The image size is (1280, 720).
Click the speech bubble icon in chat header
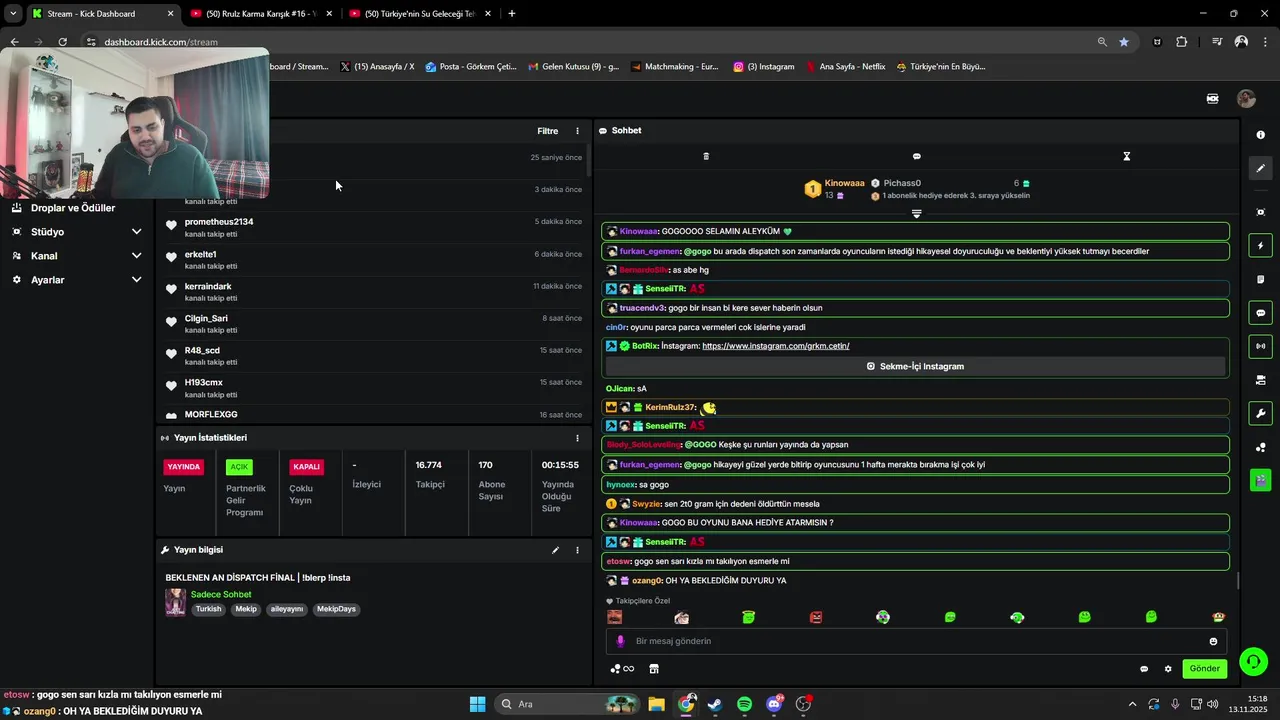pyautogui.click(x=916, y=156)
